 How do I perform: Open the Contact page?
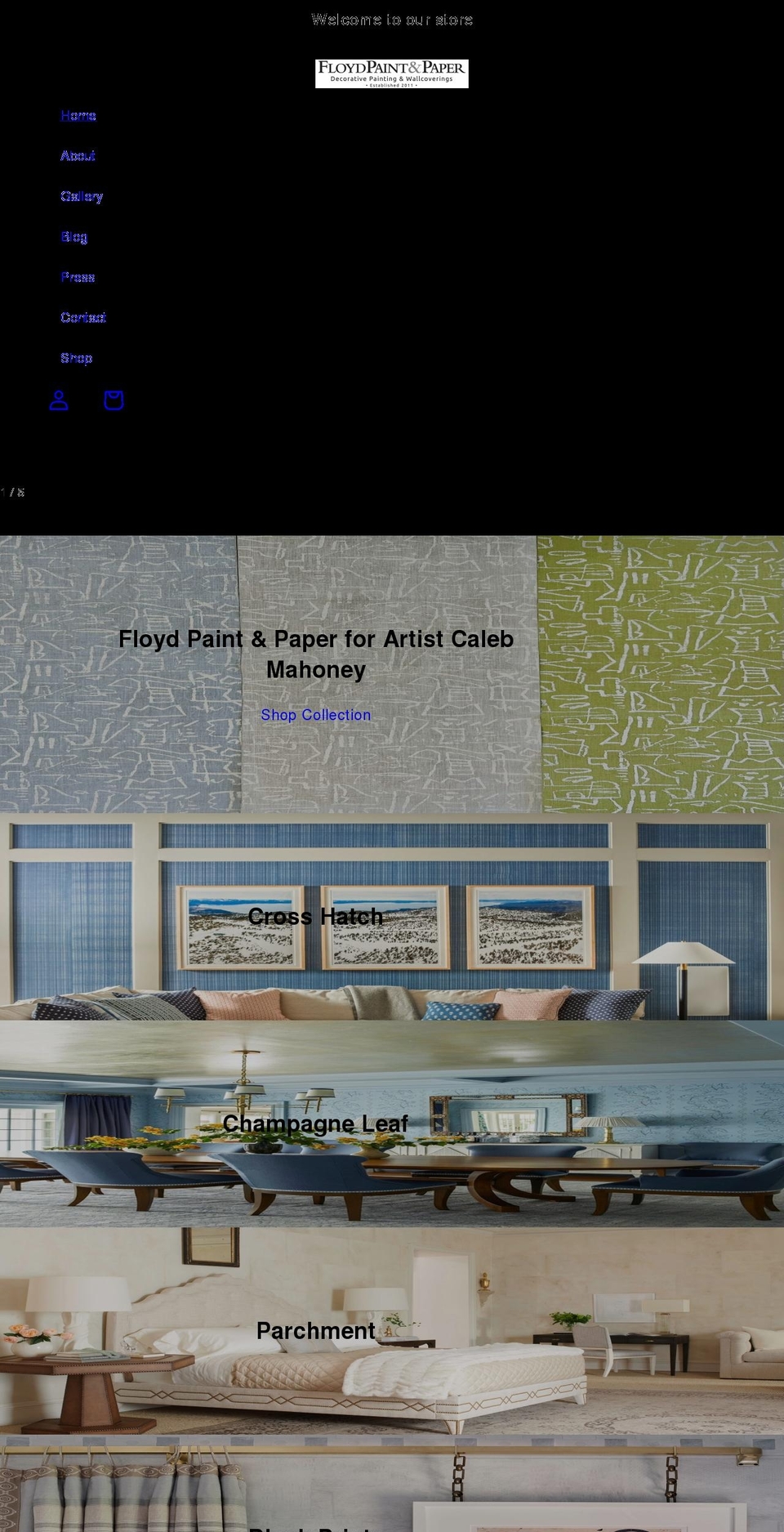pos(83,318)
